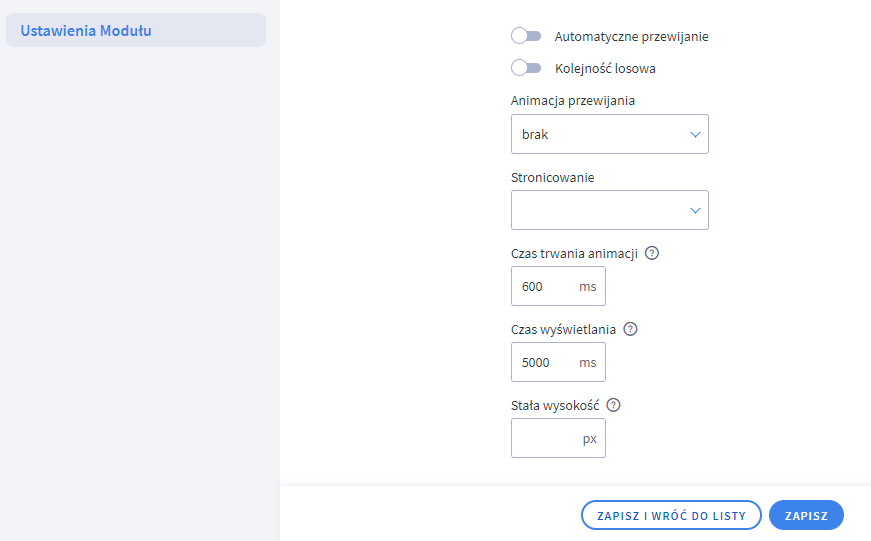
Task: Focus the Stała wysokość px field
Action: click(x=558, y=438)
